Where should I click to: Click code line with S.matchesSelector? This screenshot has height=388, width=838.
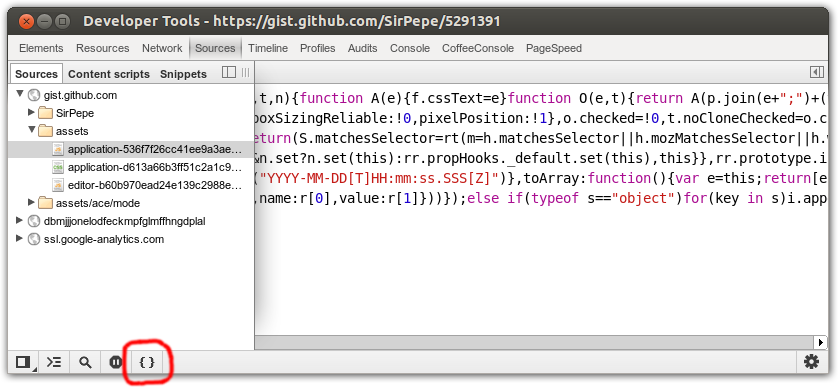(x=541, y=138)
